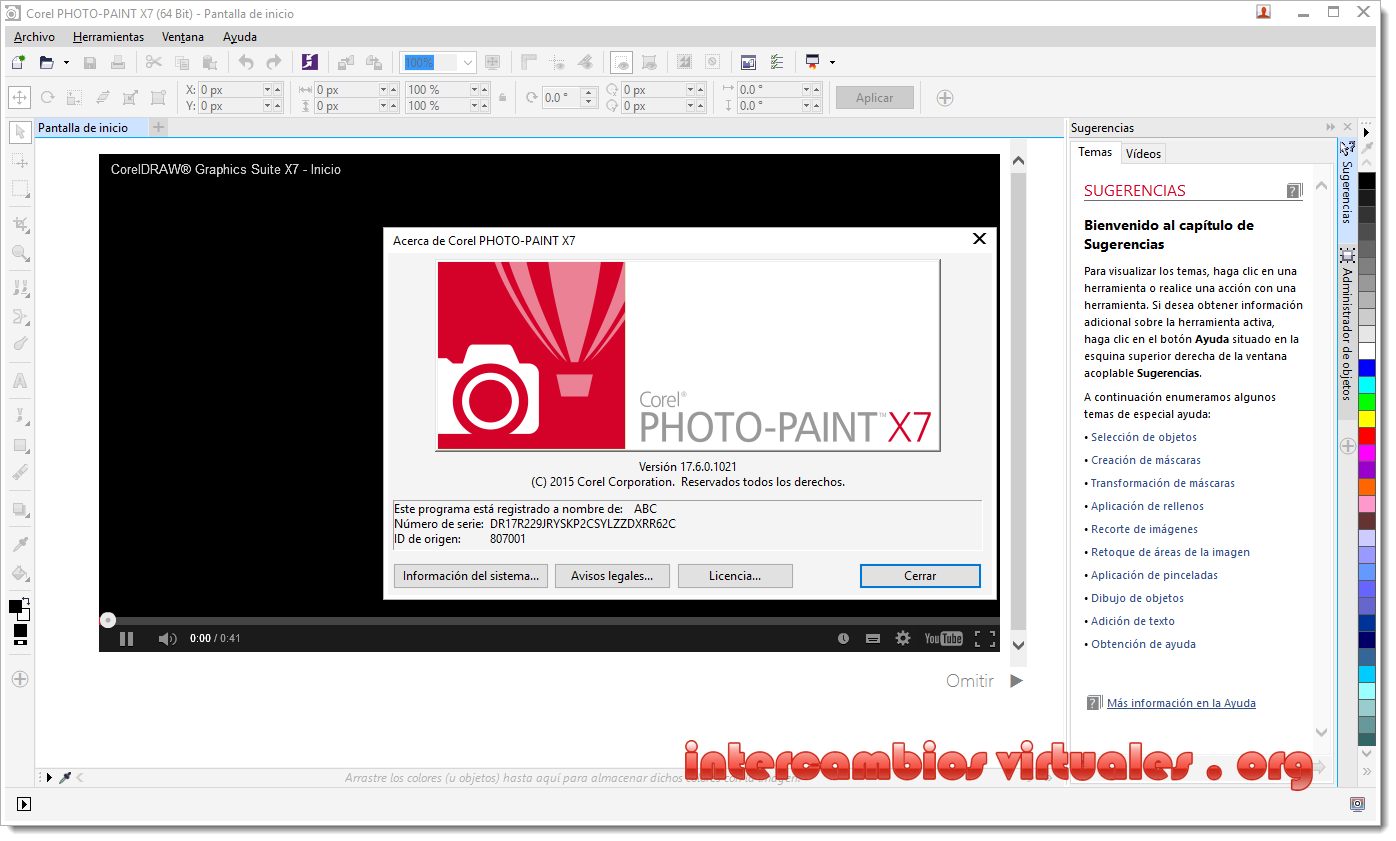Open the zoom level 100% dropdown

(x=467, y=62)
